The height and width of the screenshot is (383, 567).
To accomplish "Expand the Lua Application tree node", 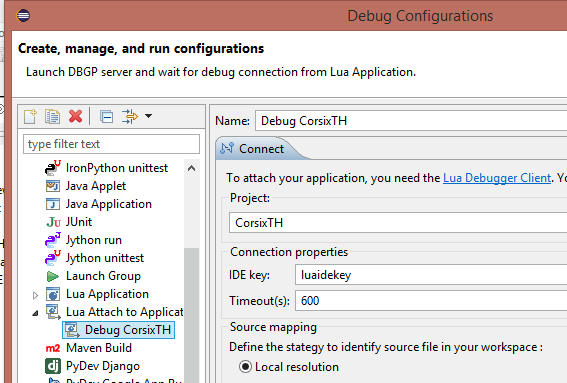I will pos(35,295).
